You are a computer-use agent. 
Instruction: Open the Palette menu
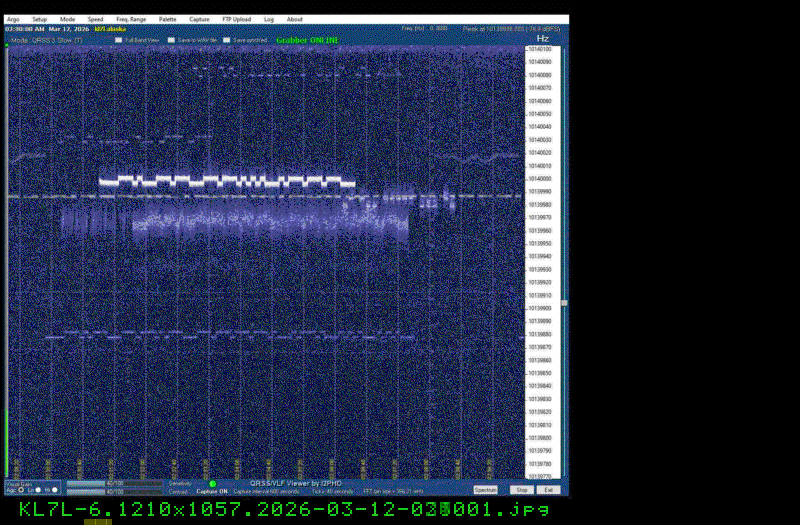pos(167,19)
